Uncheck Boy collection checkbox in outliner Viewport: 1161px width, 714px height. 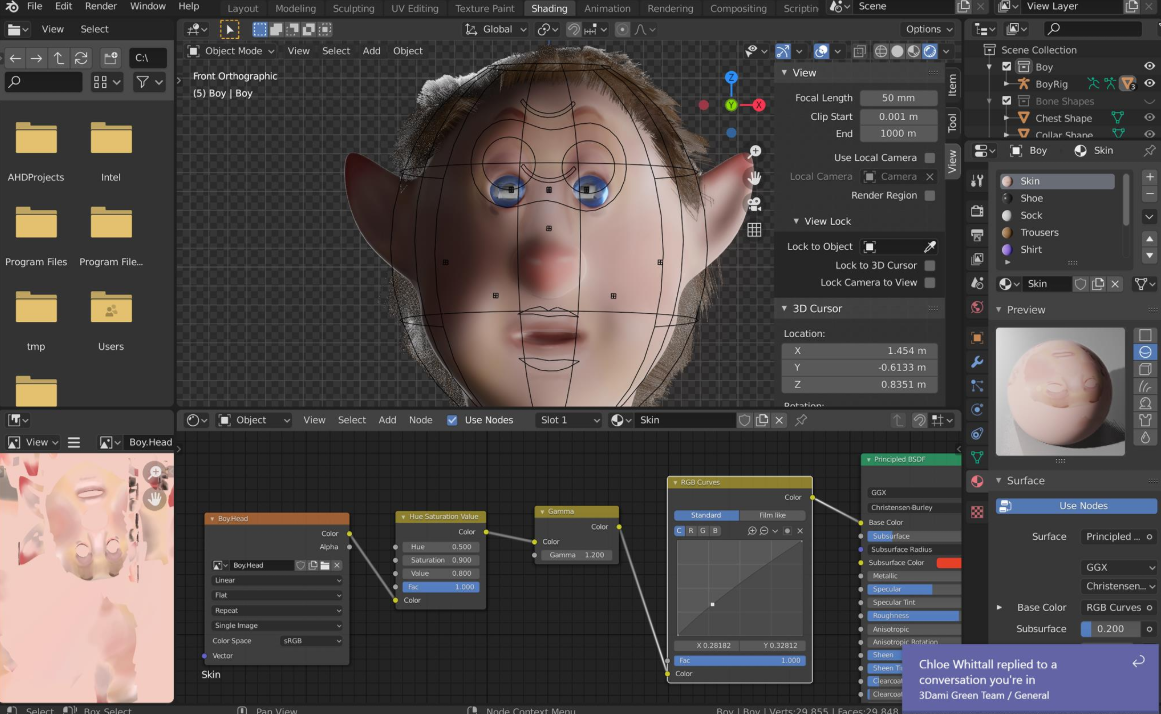pyautogui.click(x=1006, y=67)
